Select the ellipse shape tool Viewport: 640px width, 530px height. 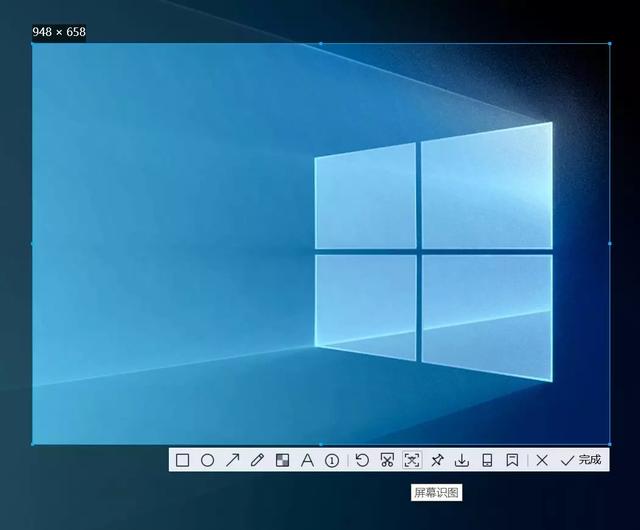[x=208, y=460]
